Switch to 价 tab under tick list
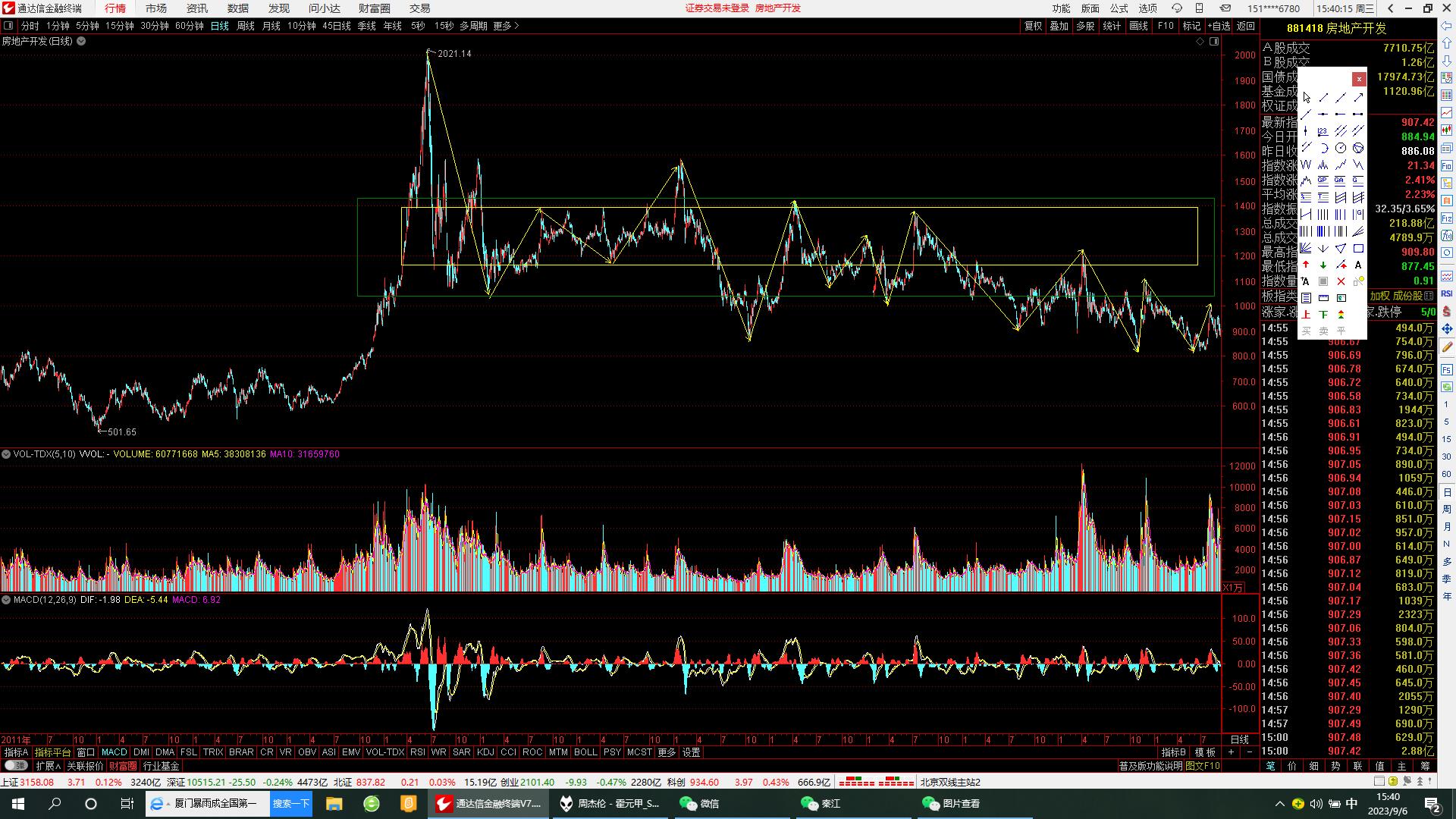Viewport: 1456px width, 819px height. (x=1292, y=766)
